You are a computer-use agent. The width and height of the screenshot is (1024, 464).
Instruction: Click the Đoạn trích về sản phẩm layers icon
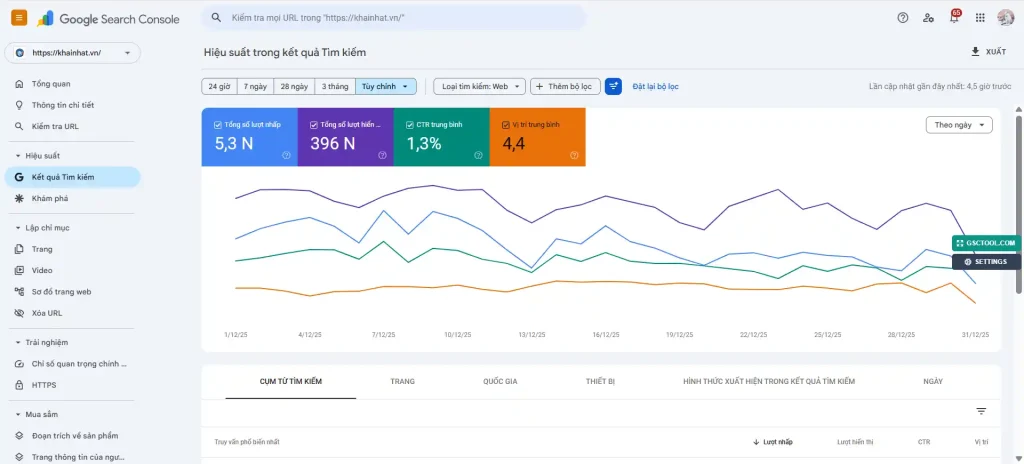click(19, 436)
